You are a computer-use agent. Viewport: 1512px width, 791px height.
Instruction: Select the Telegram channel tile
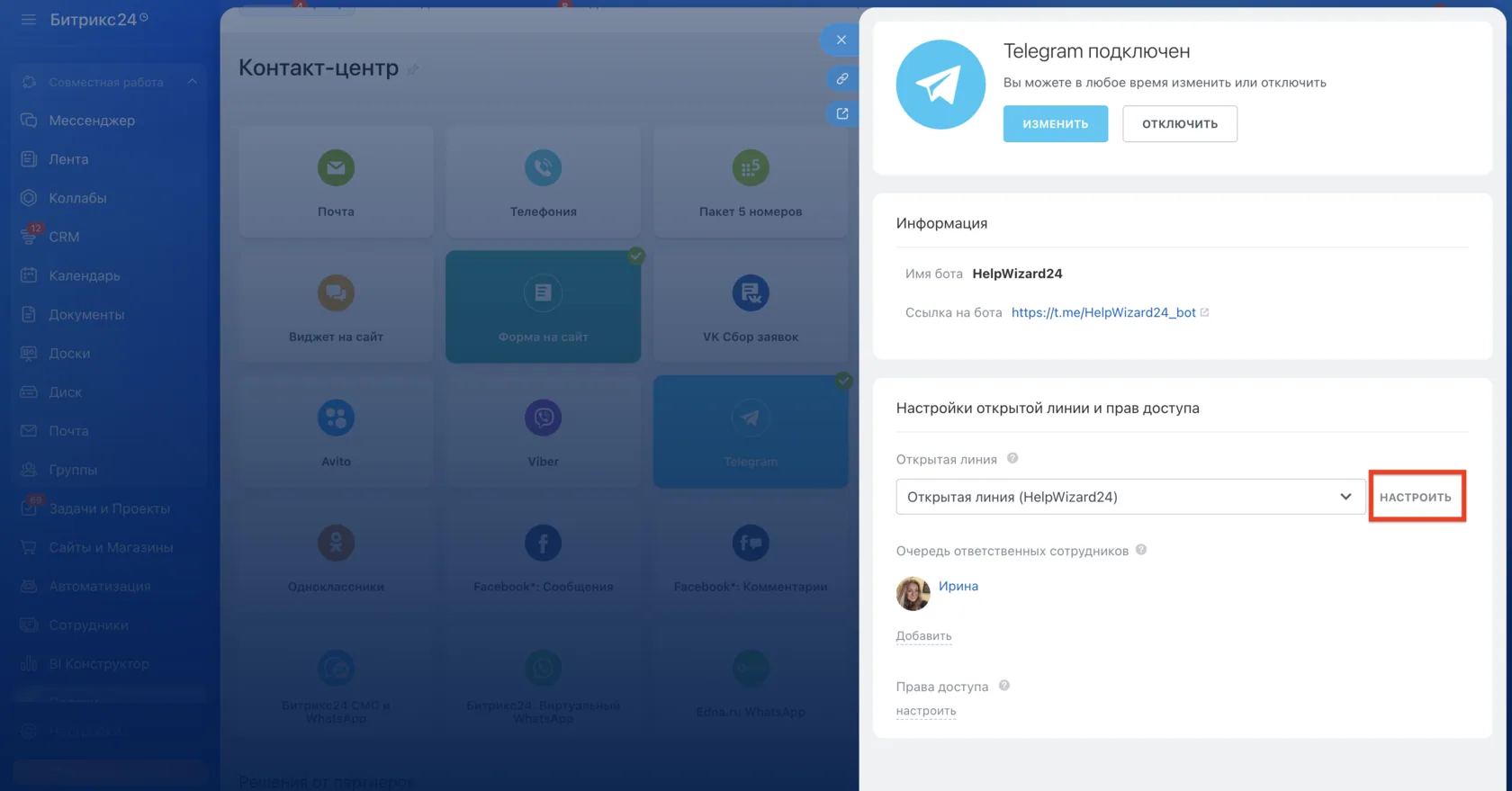751,432
